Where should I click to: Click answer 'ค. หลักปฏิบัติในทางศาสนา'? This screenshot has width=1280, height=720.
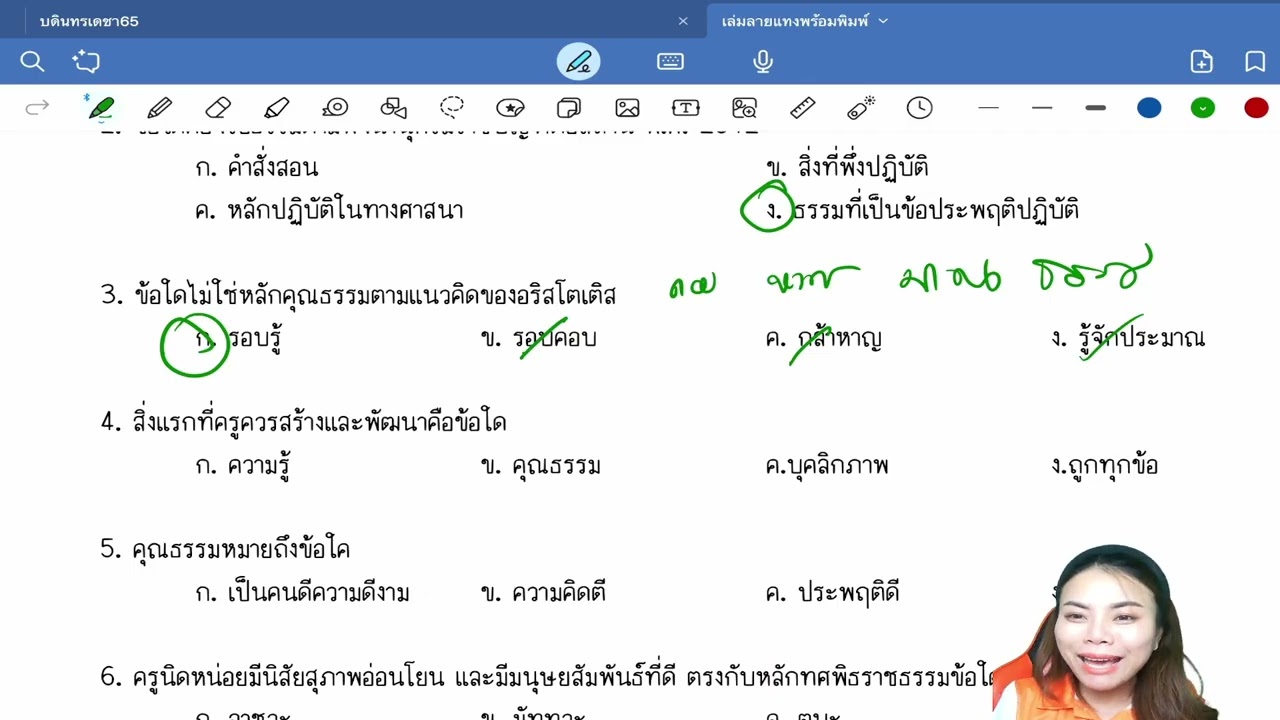(x=329, y=211)
